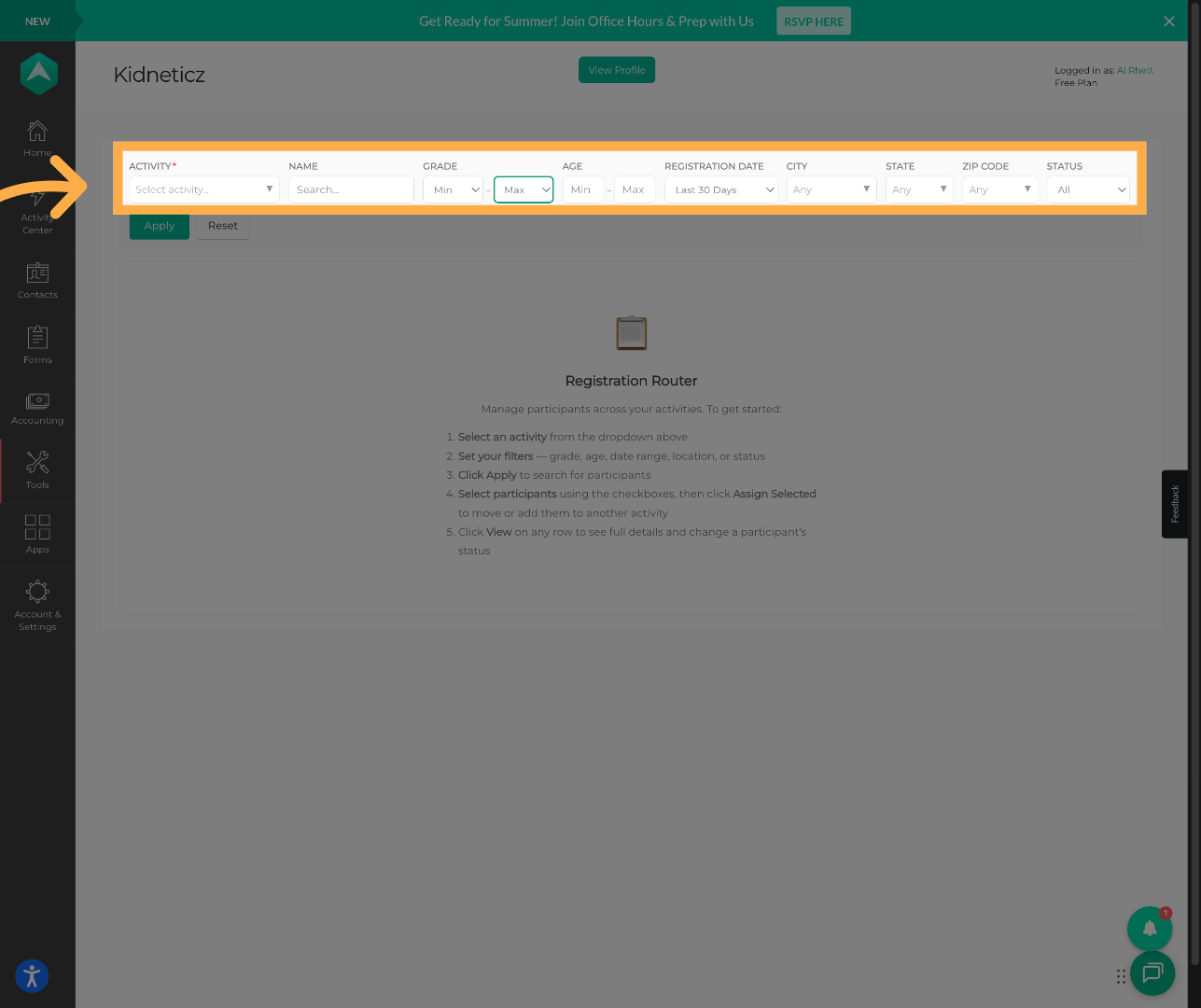This screenshot has width=1201, height=1008.
Task: Open the Registration Date dropdown
Action: point(721,189)
